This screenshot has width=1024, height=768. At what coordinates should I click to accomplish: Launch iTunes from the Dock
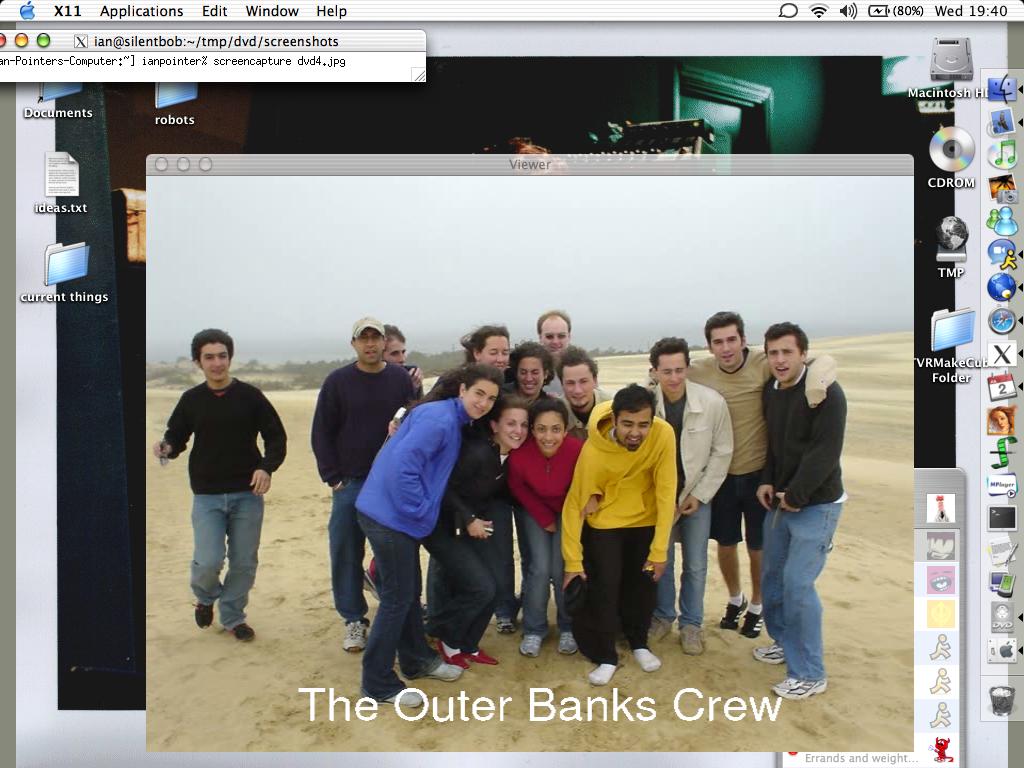(x=1002, y=155)
